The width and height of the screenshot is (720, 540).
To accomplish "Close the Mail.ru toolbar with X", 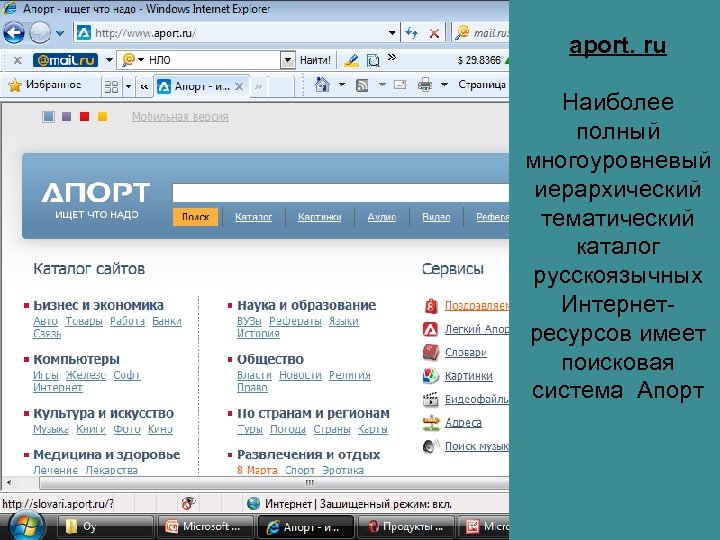I will tap(17, 60).
